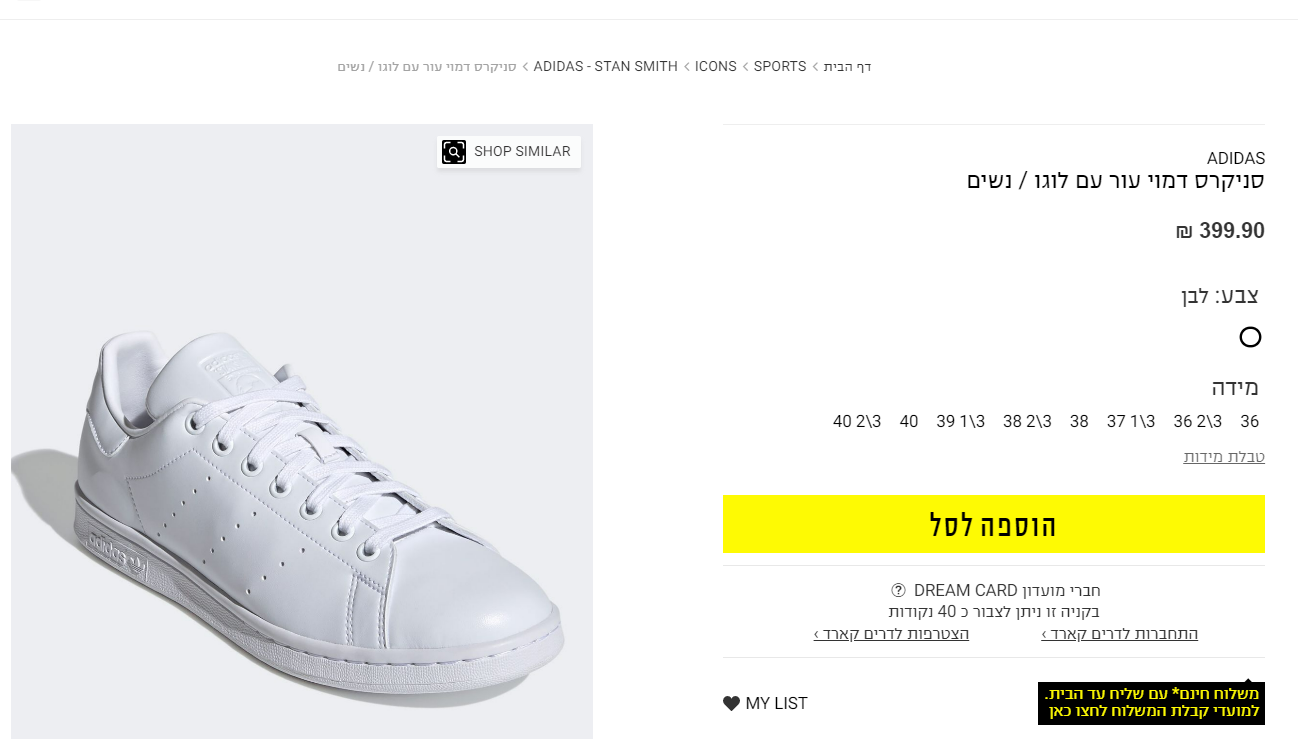Pick size 40
The height and width of the screenshot is (739, 1298).
909,422
